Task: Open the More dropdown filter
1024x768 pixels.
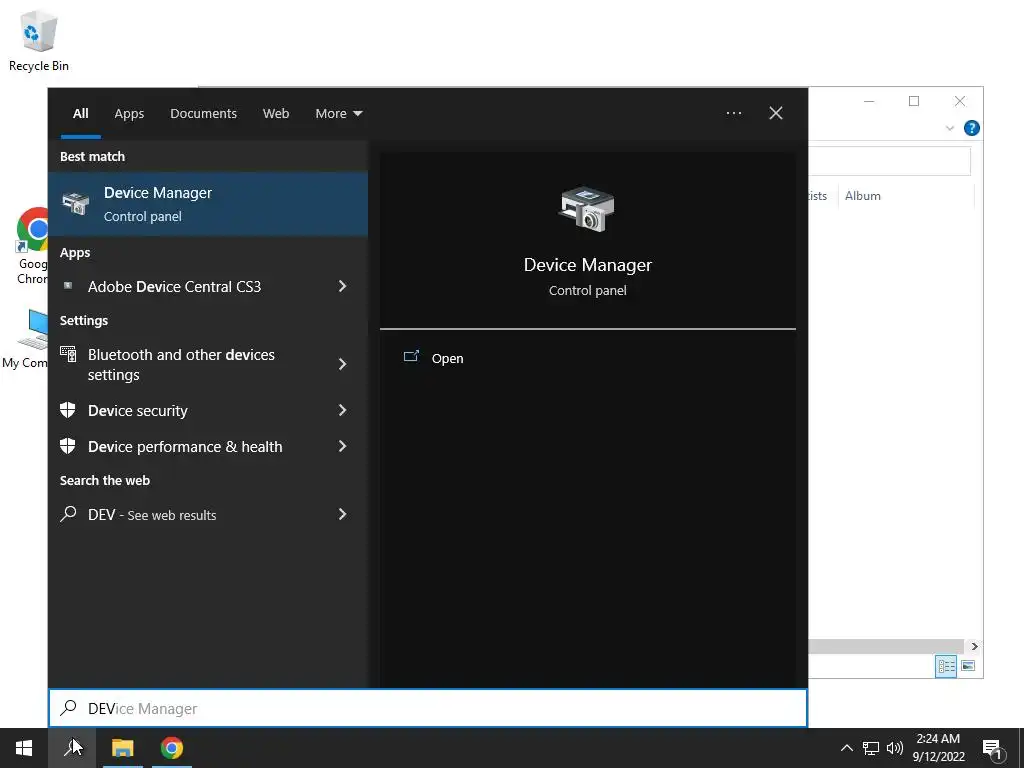Action: (x=338, y=114)
